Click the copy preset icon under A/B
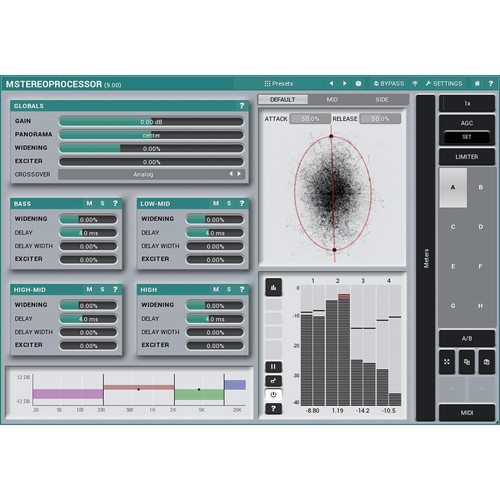 [x=467, y=362]
